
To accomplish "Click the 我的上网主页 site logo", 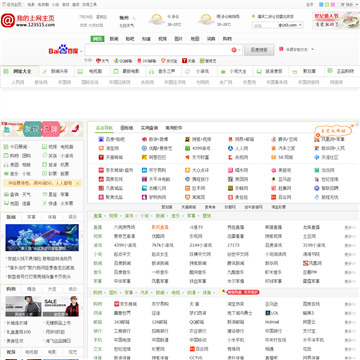I will [28, 20].
